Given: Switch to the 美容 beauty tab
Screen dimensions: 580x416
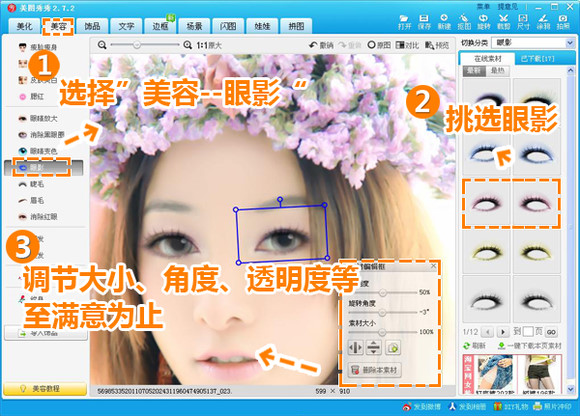Looking at the screenshot, I should (58, 26).
